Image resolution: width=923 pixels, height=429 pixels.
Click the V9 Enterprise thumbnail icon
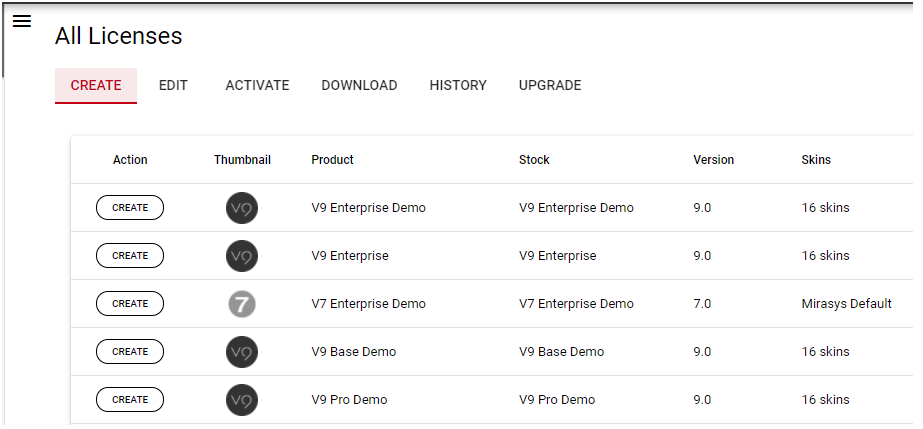pyautogui.click(x=242, y=256)
